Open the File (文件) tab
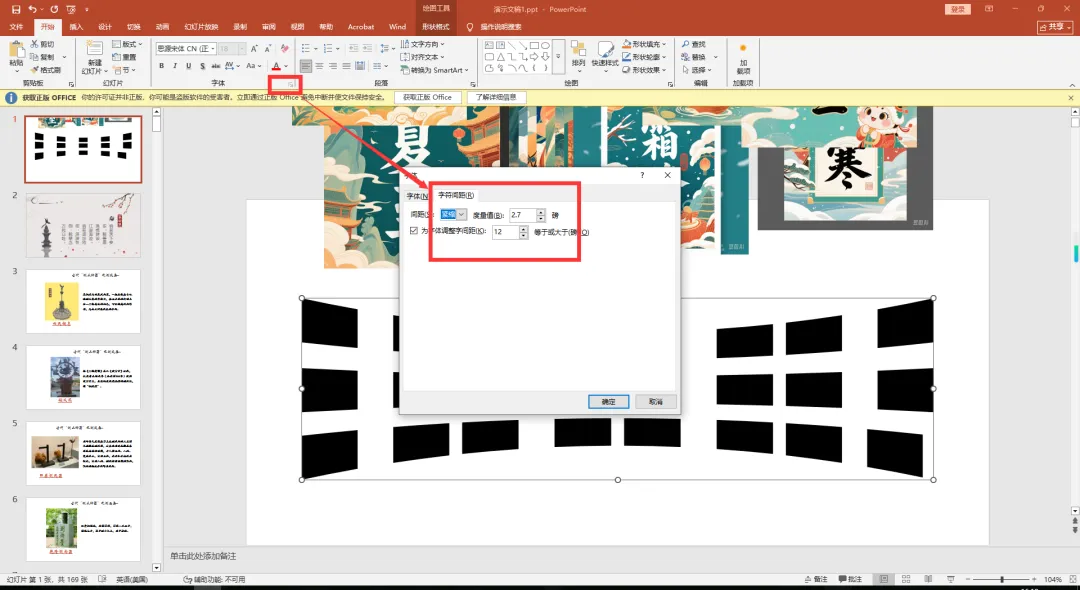The image size is (1080, 590). tap(17, 27)
